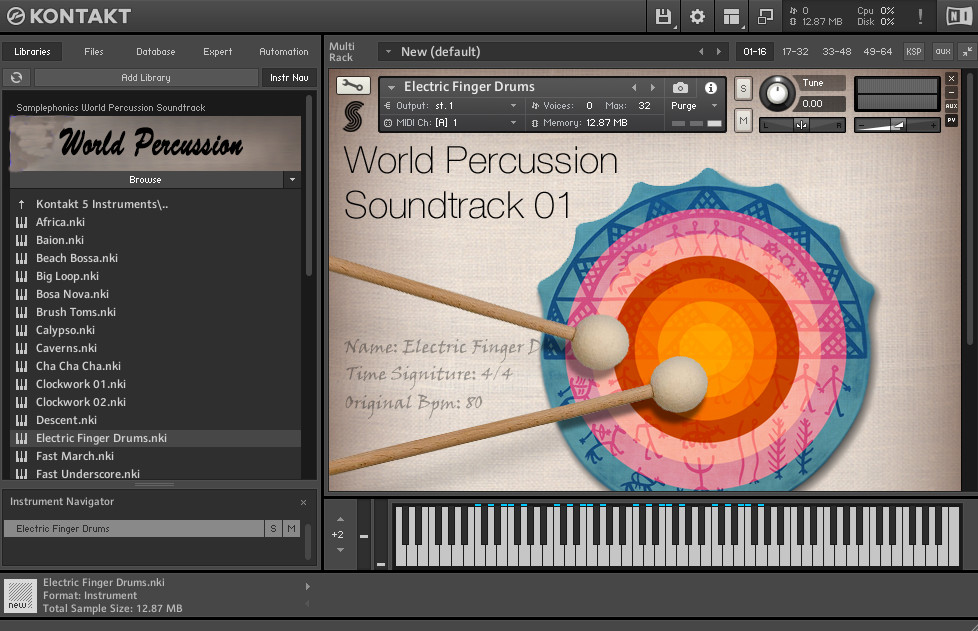Toggle the instrument PV button
The image size is (978, 631).
[x=951, y=120]
